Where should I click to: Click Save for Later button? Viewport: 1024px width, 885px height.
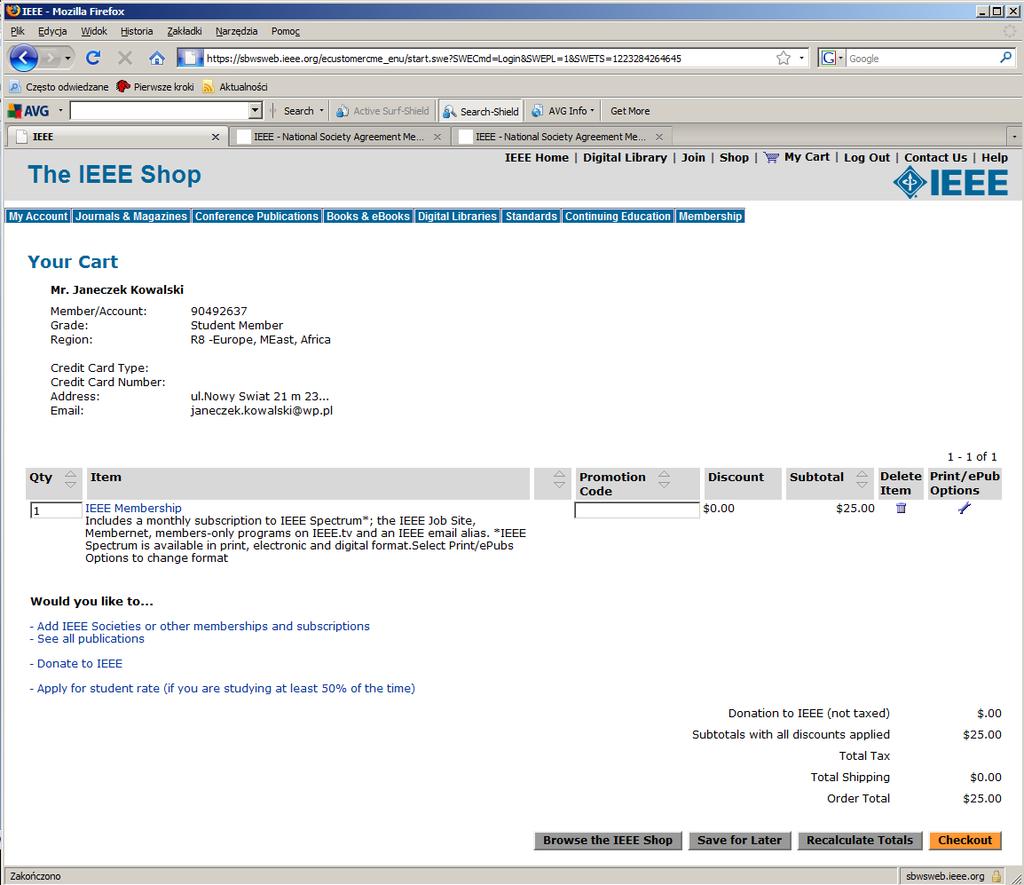click(739, 841)
